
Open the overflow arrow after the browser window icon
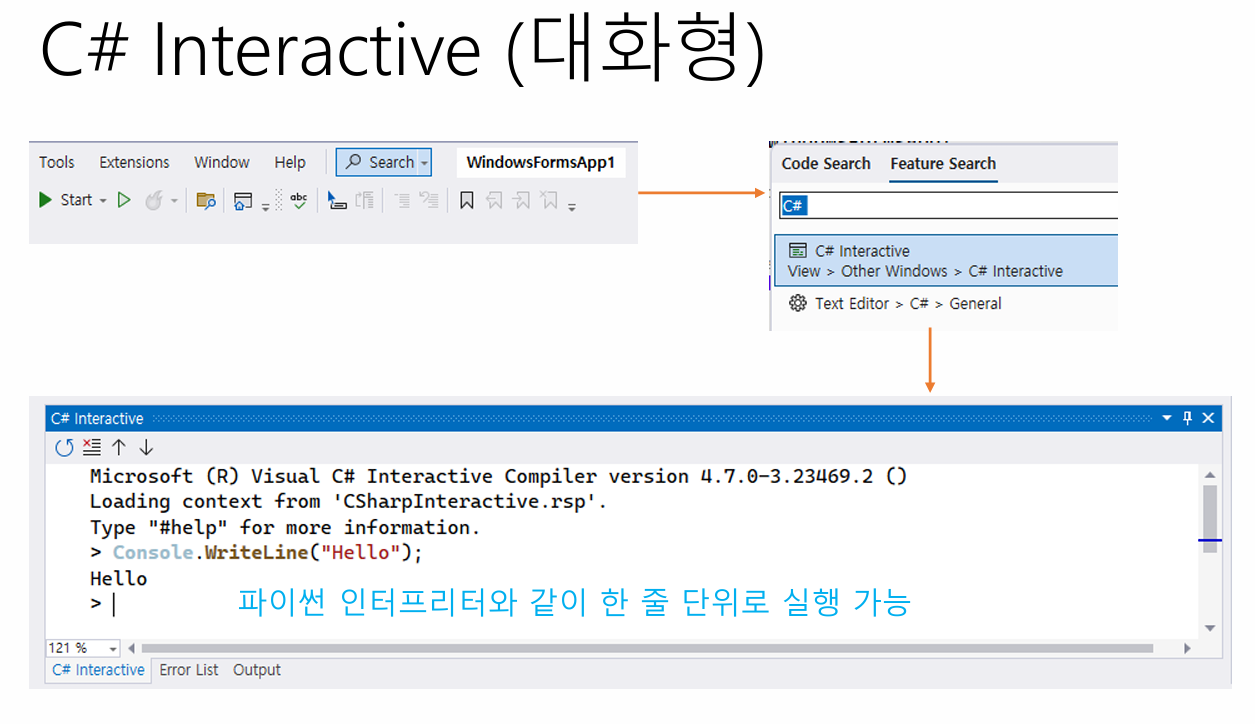coord(265,206)
